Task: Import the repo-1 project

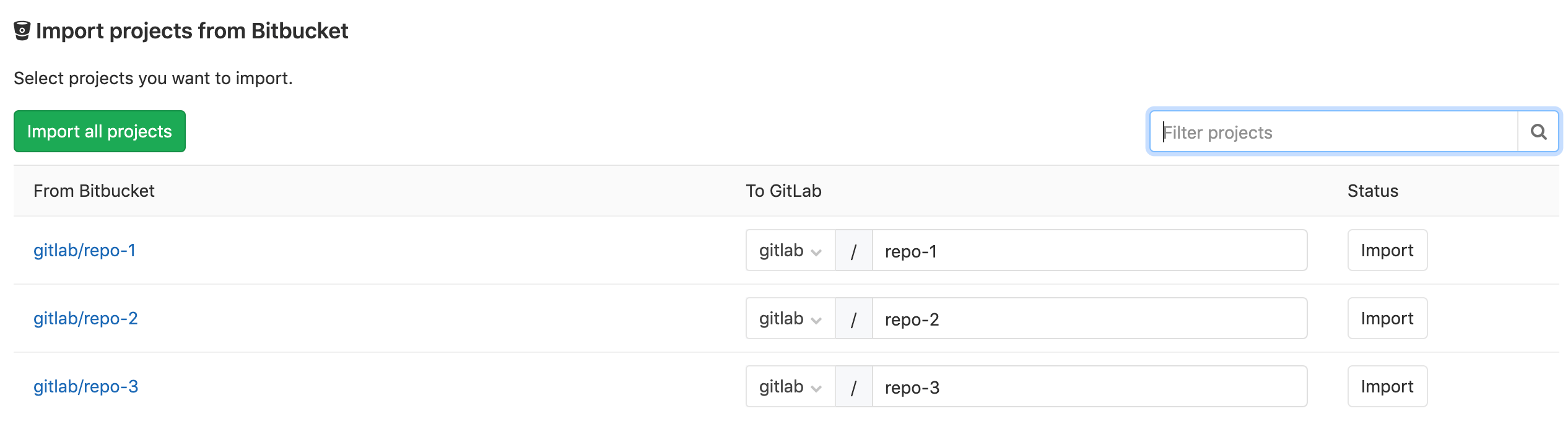Action: (x=1387, y=251)
